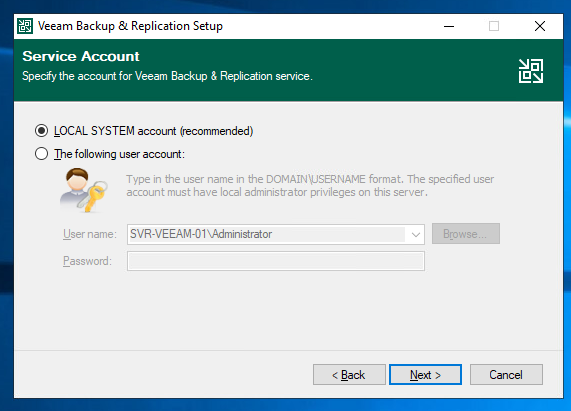571x411 pixels.
Task: Close the Veeam Backup & Replication Setup window
Action: (540, 26)
